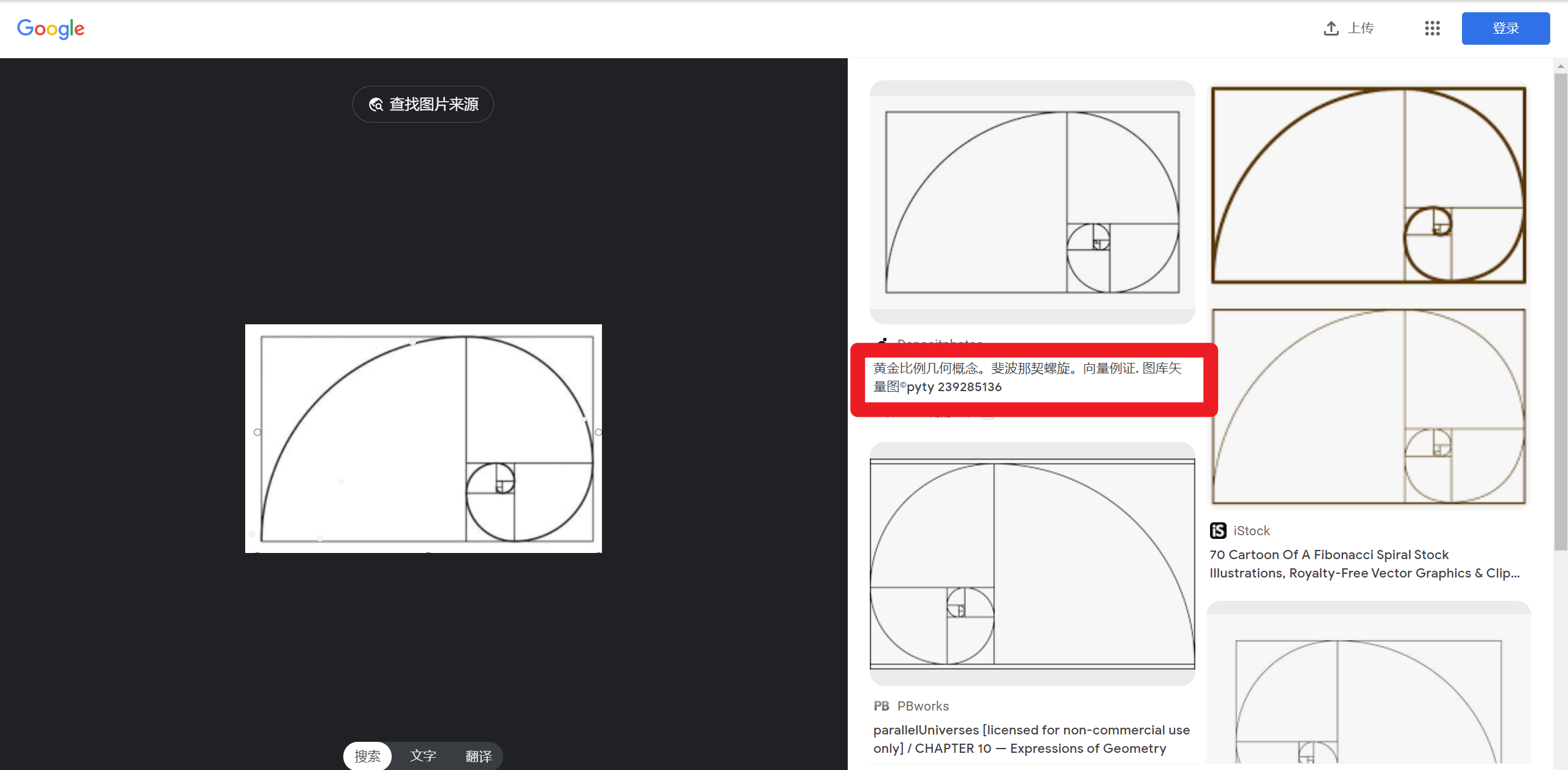Open the brown spiral iStock thumbnail
Screen dimensions: 1568x770
coord(1368,294)
